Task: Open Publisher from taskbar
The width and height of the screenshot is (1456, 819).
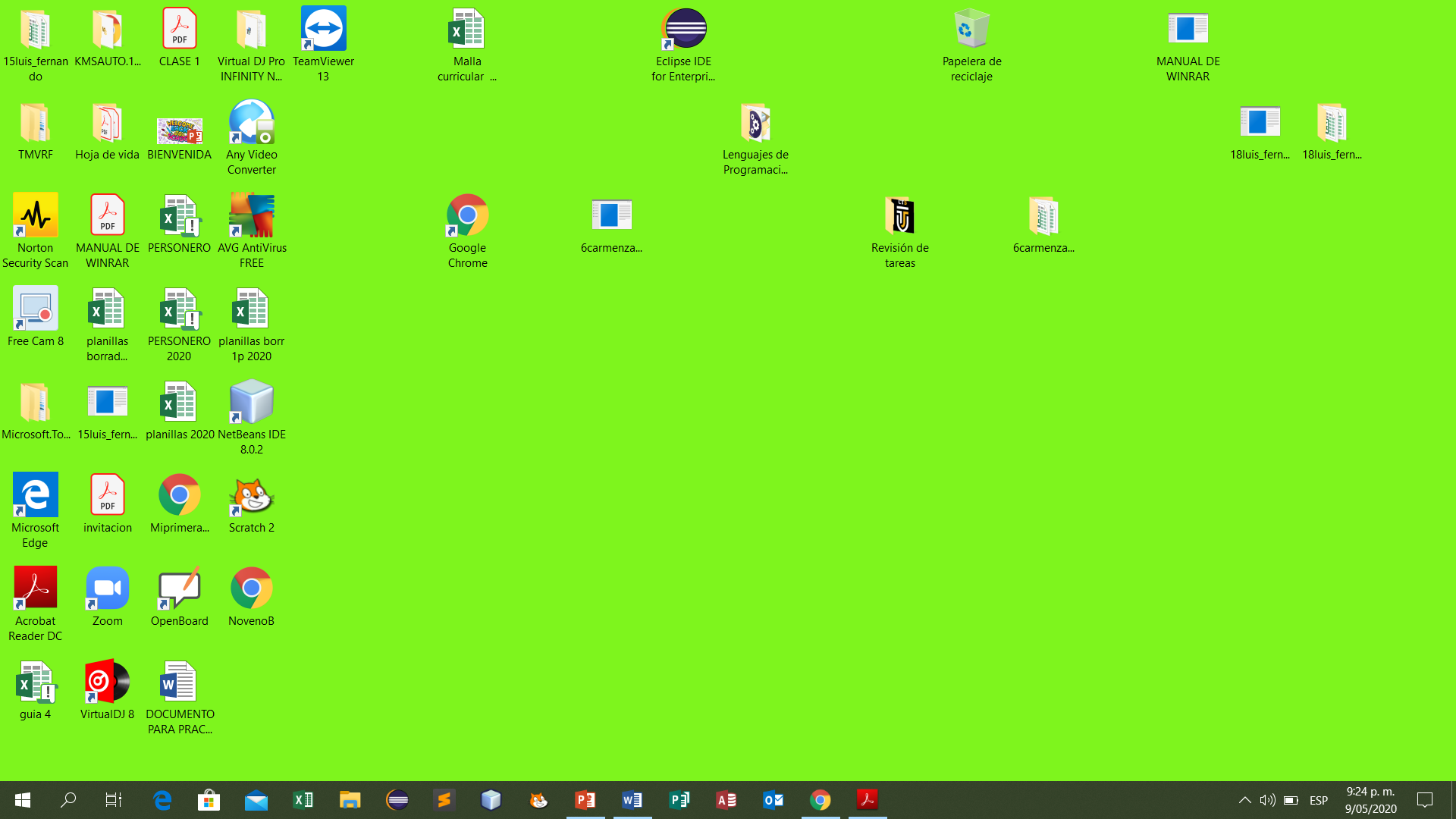Action: (x=679, y=800)
